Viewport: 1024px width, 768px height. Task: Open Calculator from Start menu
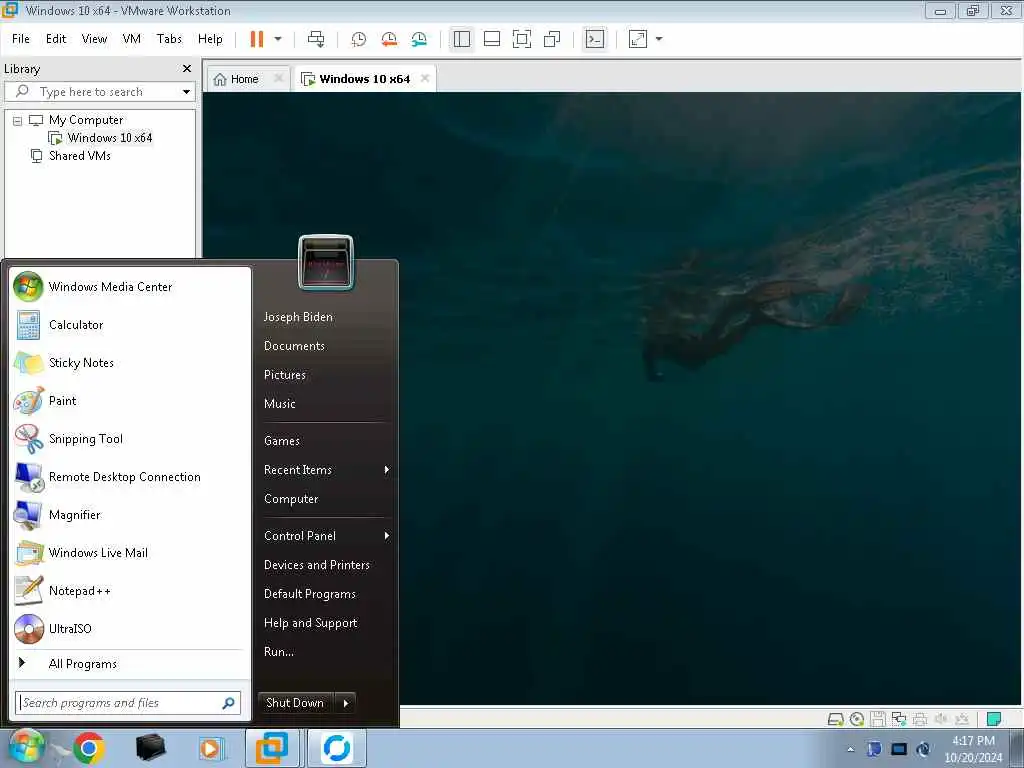[x=129, y=325]
